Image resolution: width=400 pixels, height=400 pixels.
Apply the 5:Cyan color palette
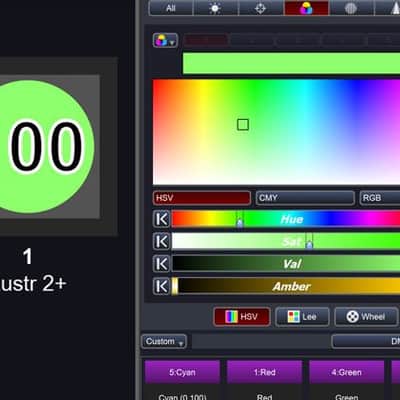click(x=182, y=372)
